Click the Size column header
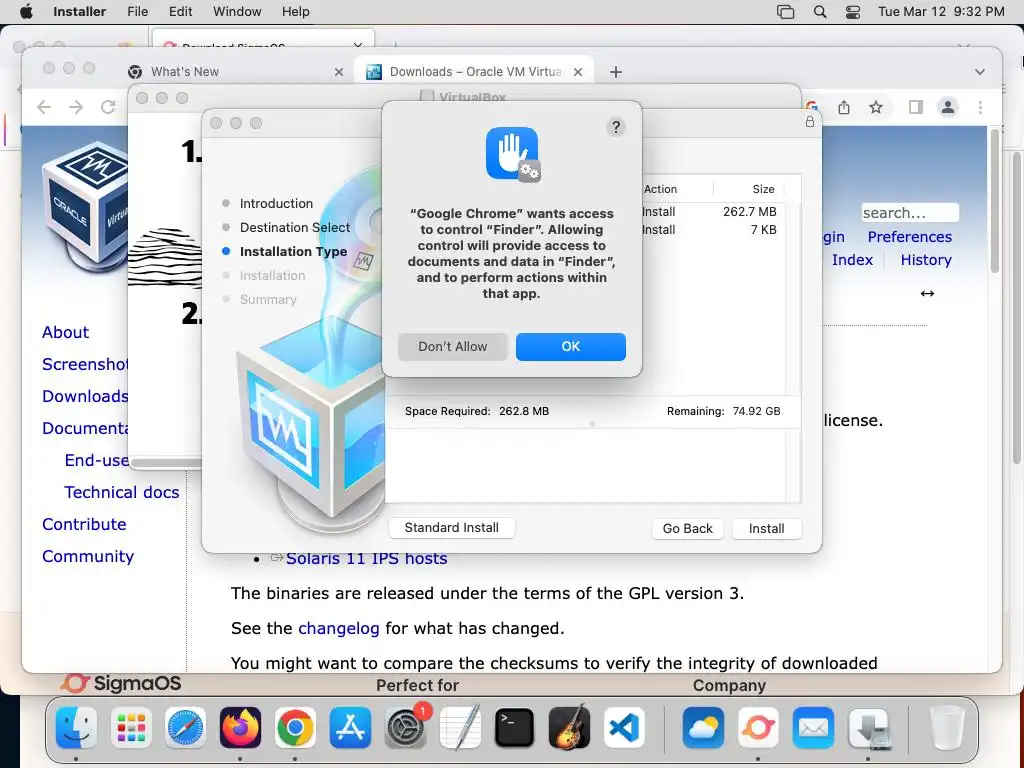Viewport: 1024px width, 768px height. [x=763, y=189]
